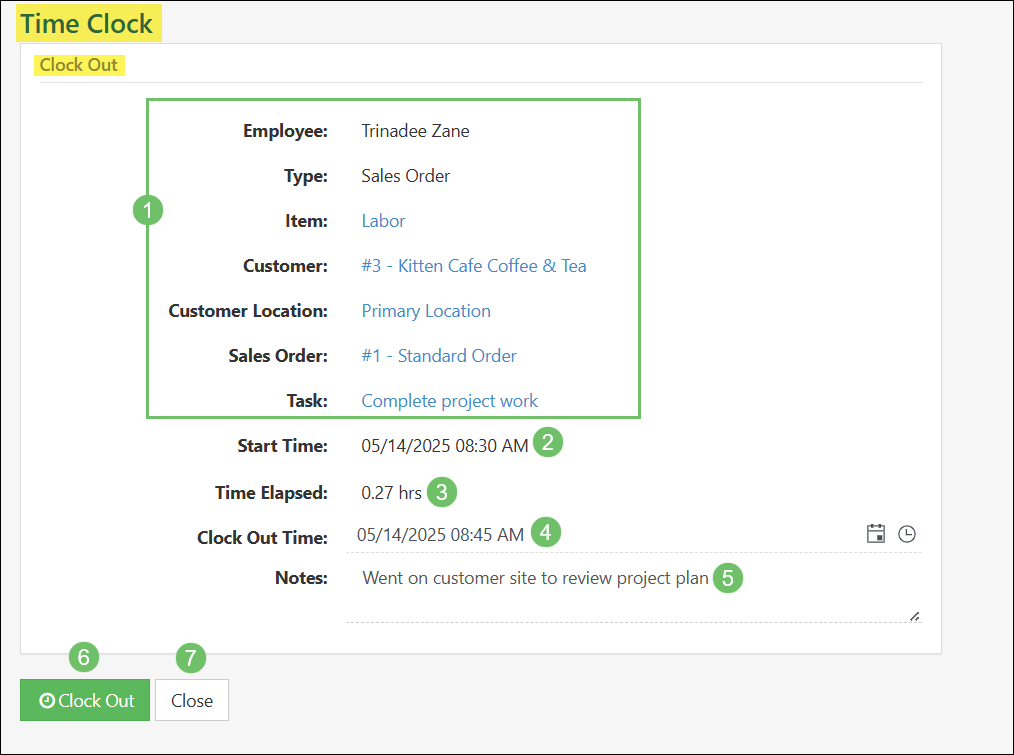Select the start time 05/14/2025 08:30 AM
This screenshot has width=1014, height=755.
444,446
